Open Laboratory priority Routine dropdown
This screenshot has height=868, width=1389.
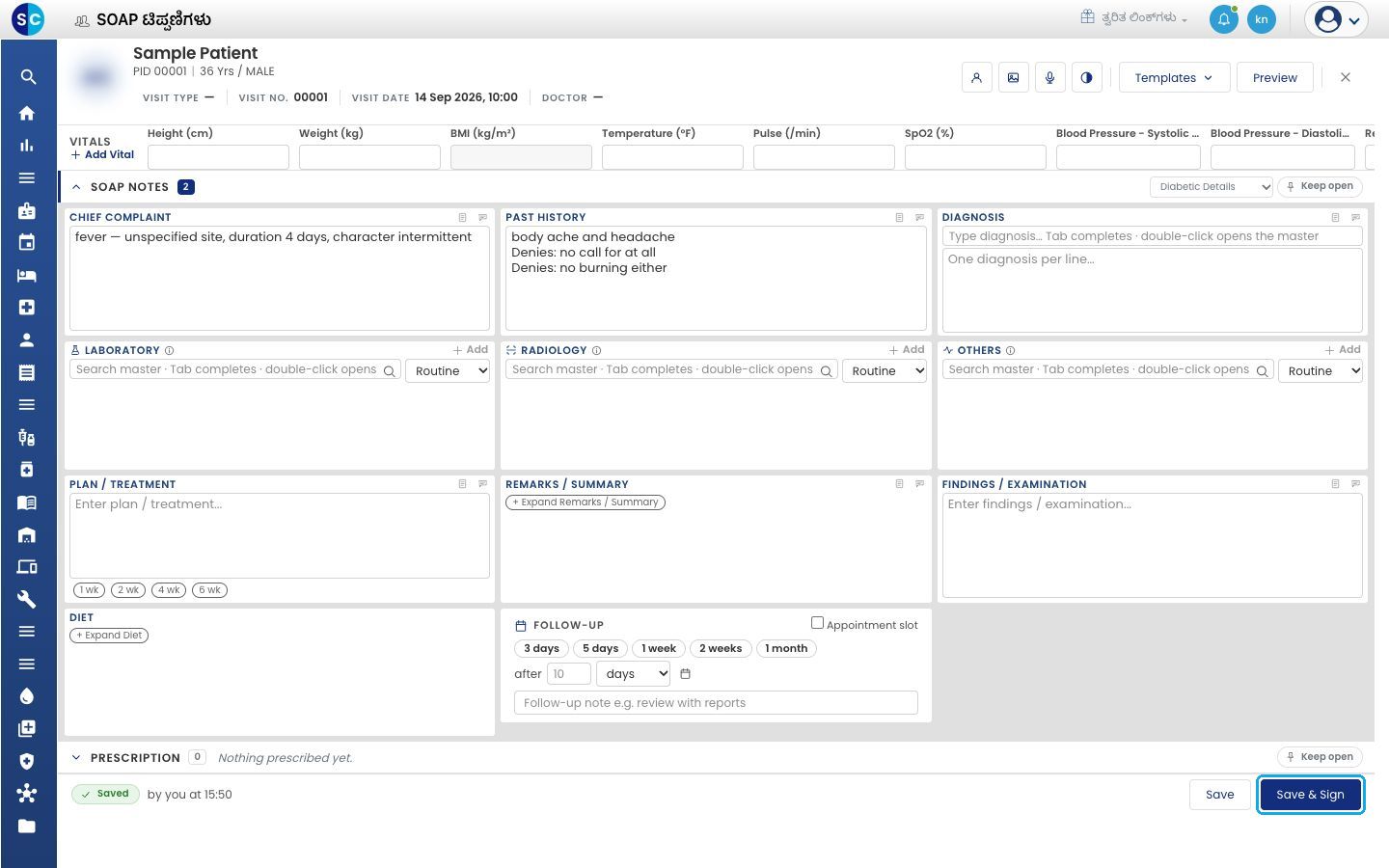[449, 371]
